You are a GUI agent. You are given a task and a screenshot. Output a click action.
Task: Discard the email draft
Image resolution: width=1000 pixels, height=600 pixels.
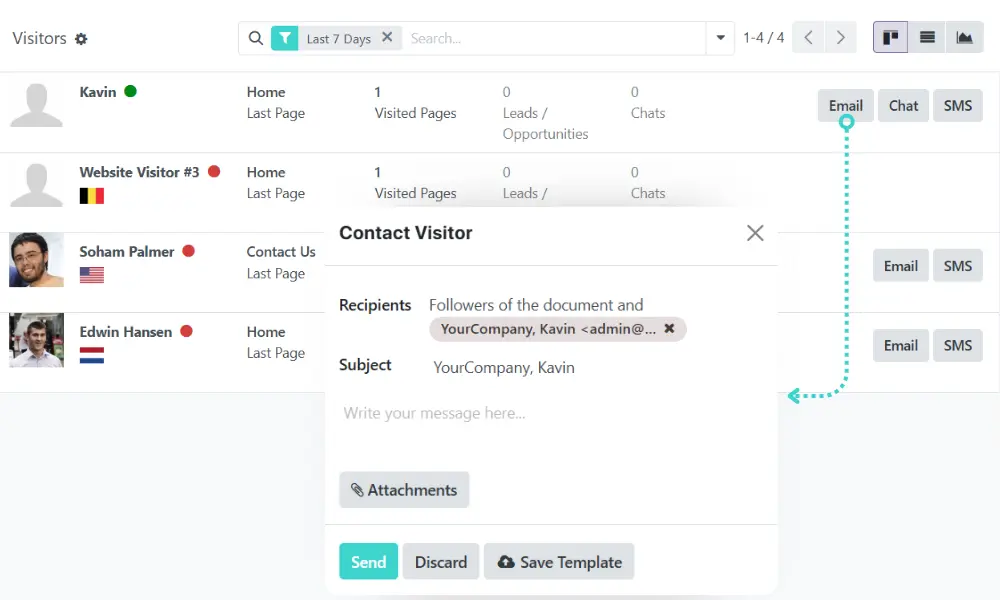click(x=441, y=562)
